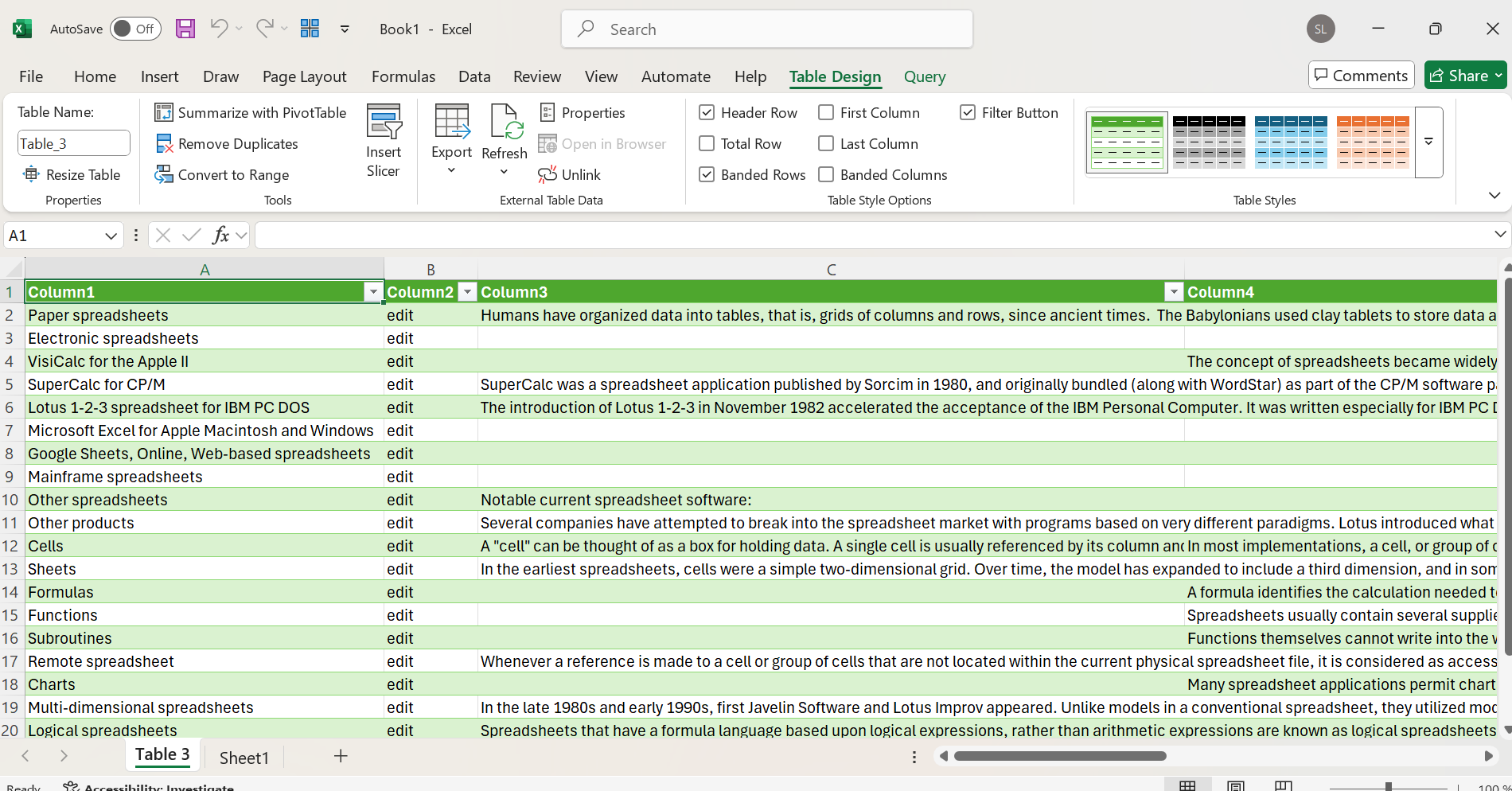Open Column1 filter dropdown
Screen dimensions: 1512x791
[373, 292]
